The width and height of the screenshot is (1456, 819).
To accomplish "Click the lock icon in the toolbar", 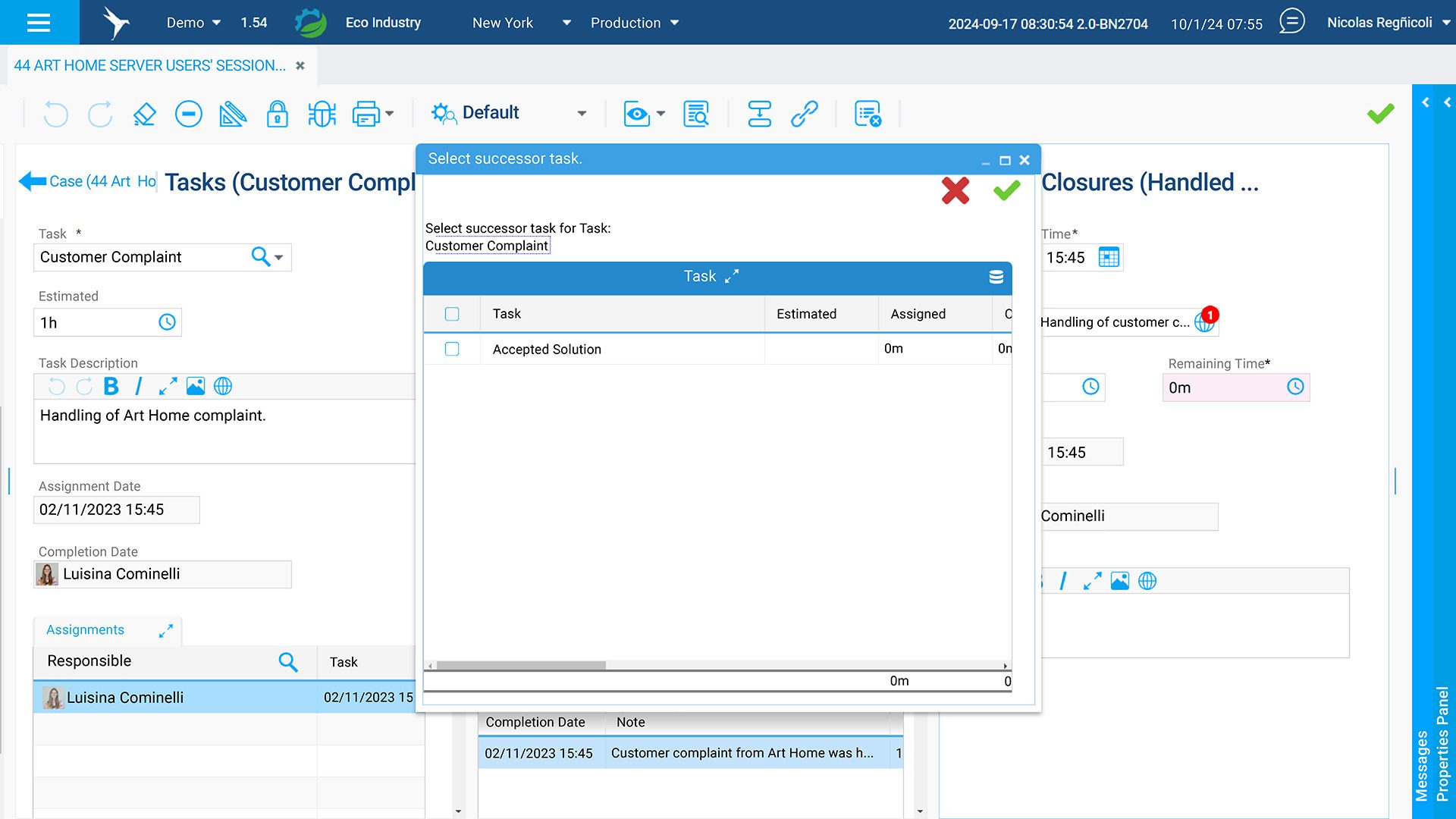I will pyautogui.click(x=277, y=115).
